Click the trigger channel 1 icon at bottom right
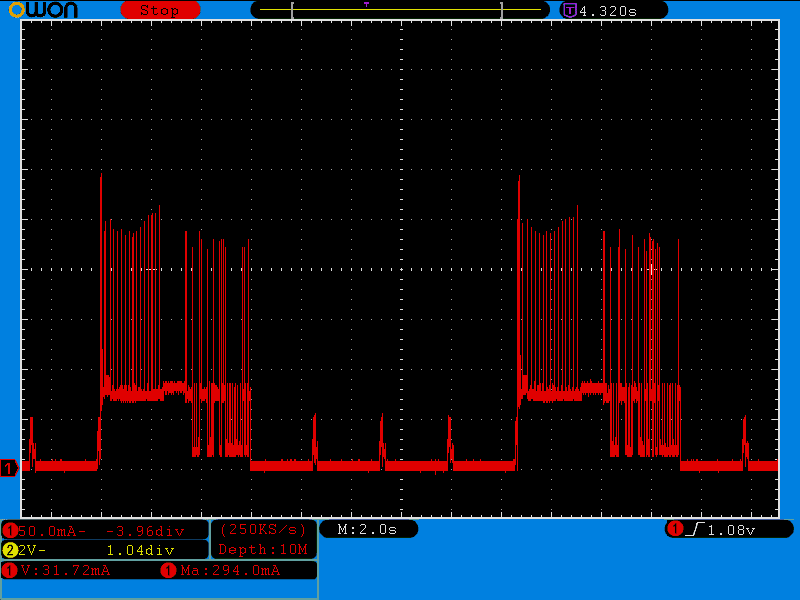Image resolution: width=800 pixels, height=600 pixels. pyautogui.click(x=675, y=529)
